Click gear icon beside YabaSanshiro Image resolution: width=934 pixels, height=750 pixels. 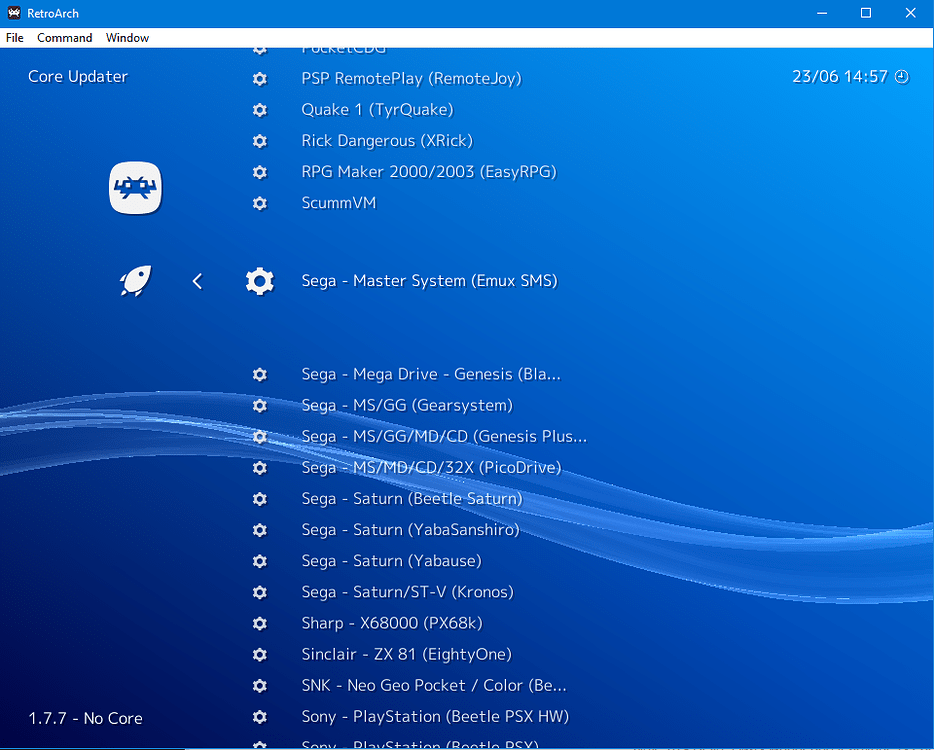260,530
